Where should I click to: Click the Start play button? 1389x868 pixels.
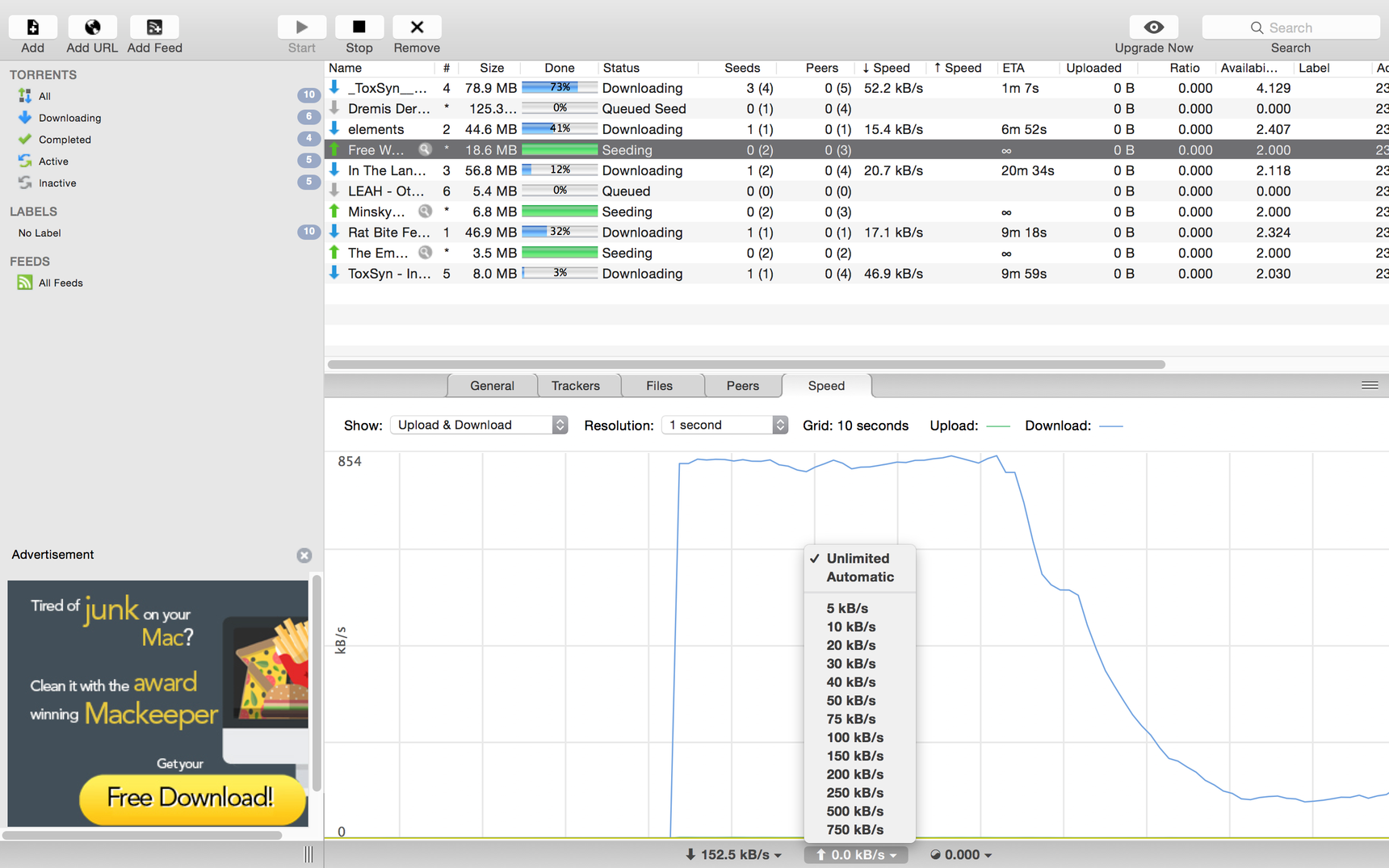[x=301, y=27]
